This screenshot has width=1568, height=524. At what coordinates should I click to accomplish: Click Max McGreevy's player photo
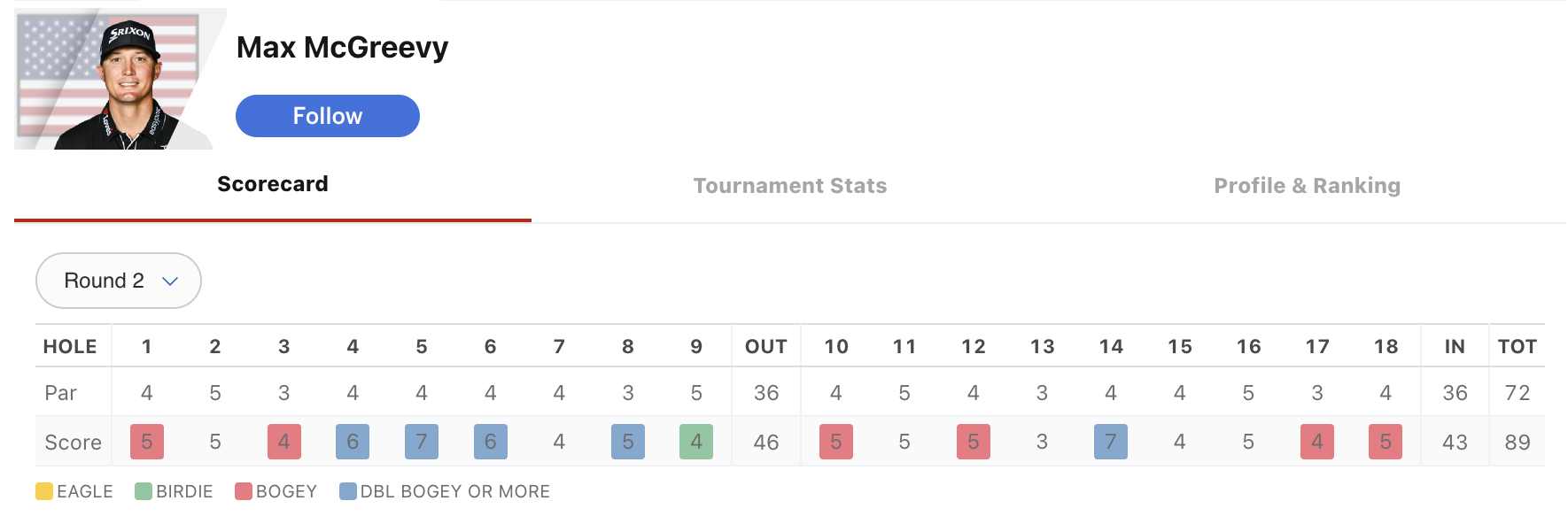point(120,81)
